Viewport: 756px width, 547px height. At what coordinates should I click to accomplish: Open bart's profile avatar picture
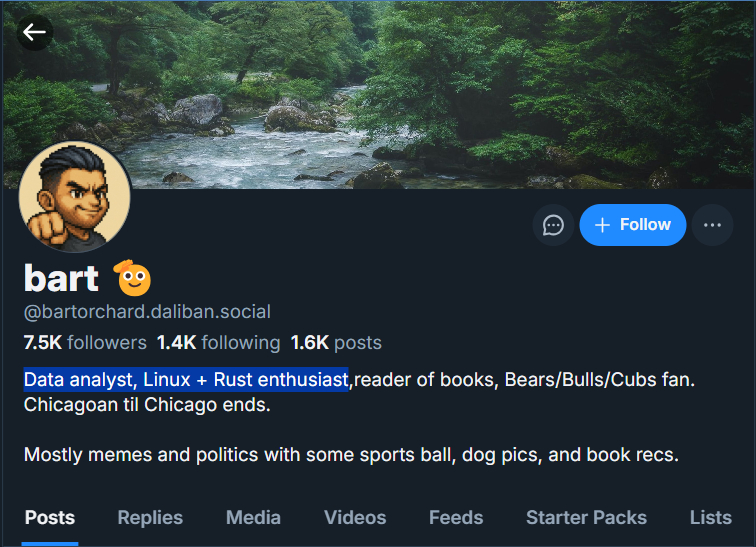coord(75,197)
